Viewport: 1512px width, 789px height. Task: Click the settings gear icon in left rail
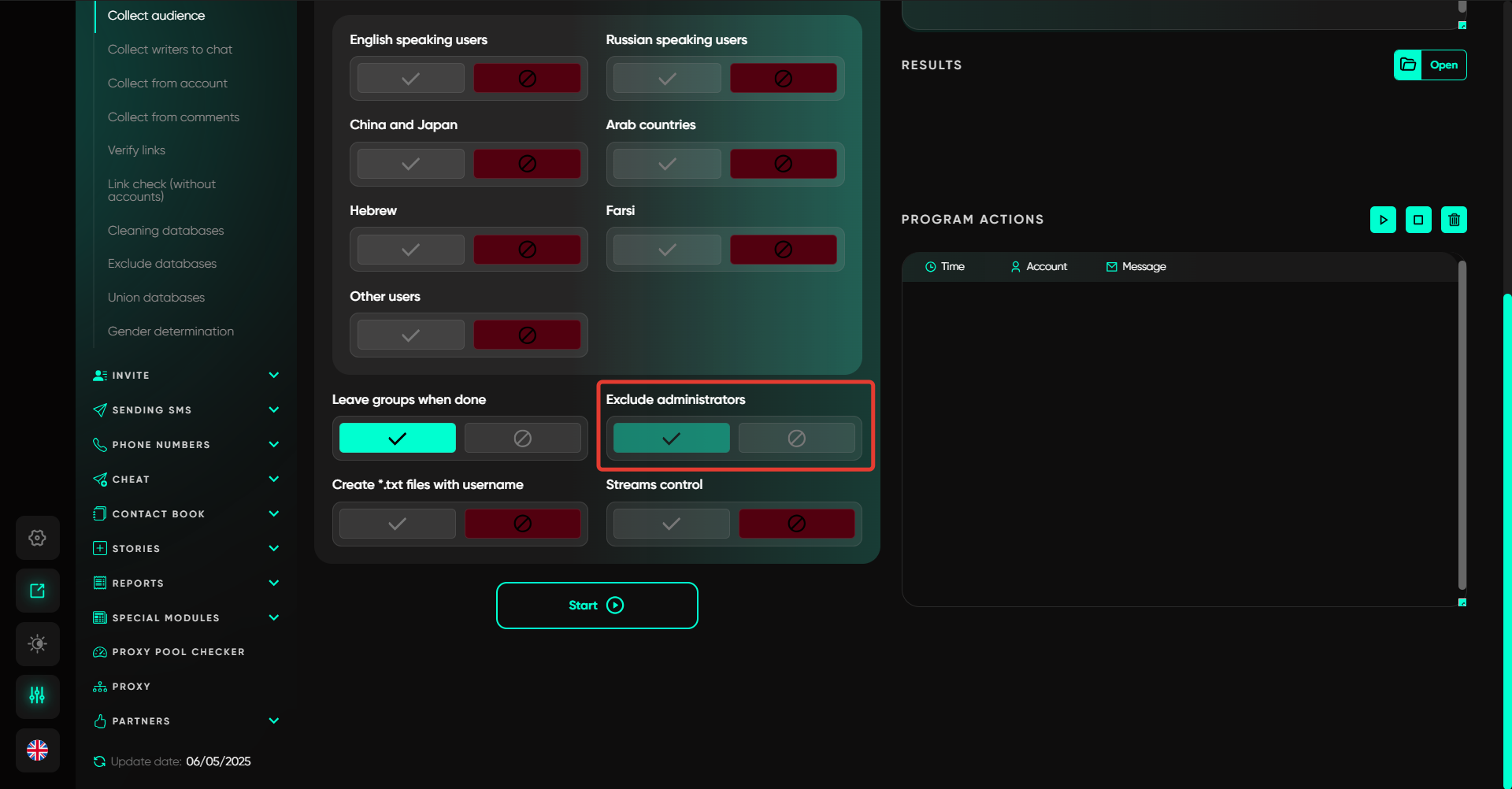tap(37, 538)
